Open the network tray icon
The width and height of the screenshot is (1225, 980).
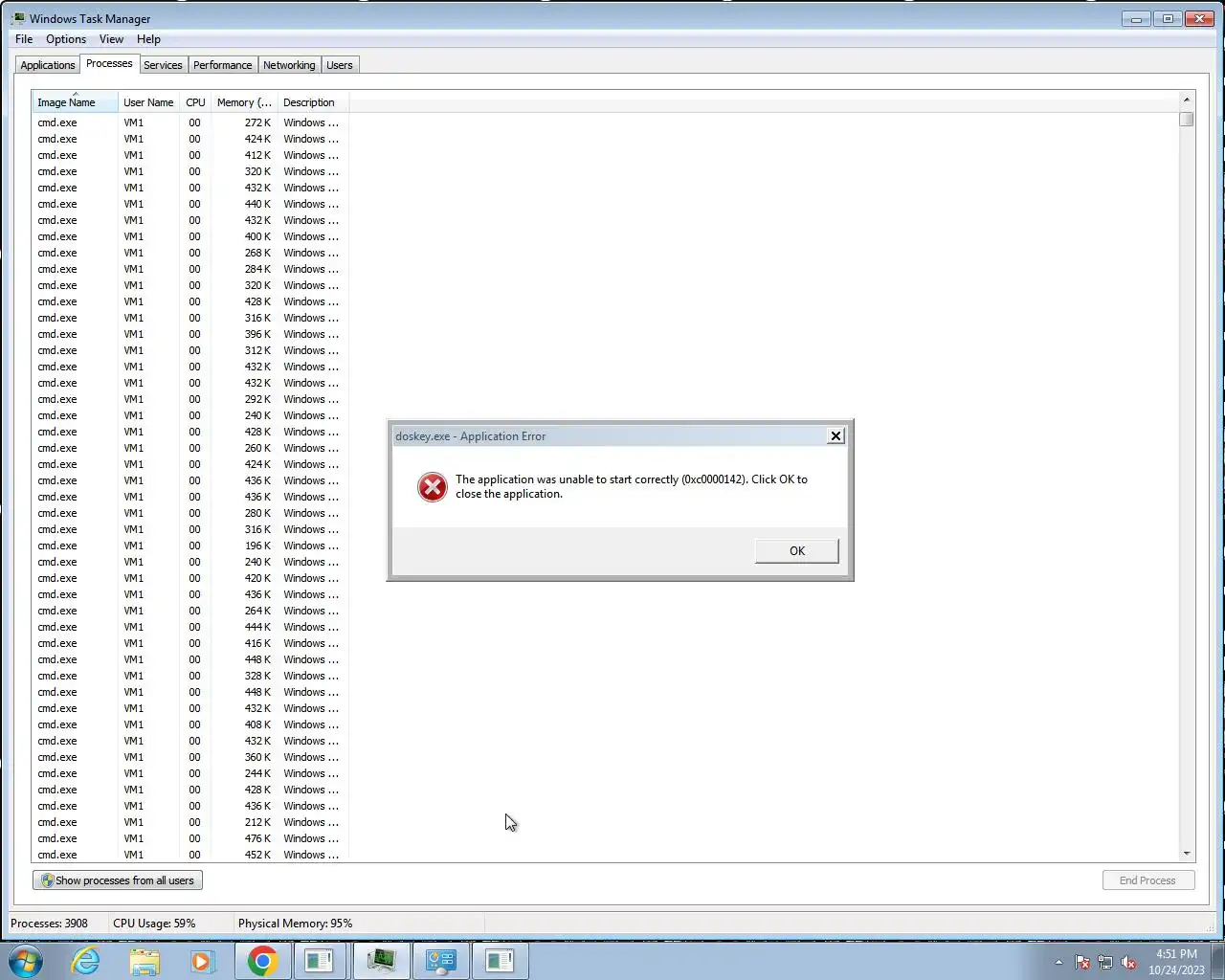pyautogui.click(x=1105, y=963)
